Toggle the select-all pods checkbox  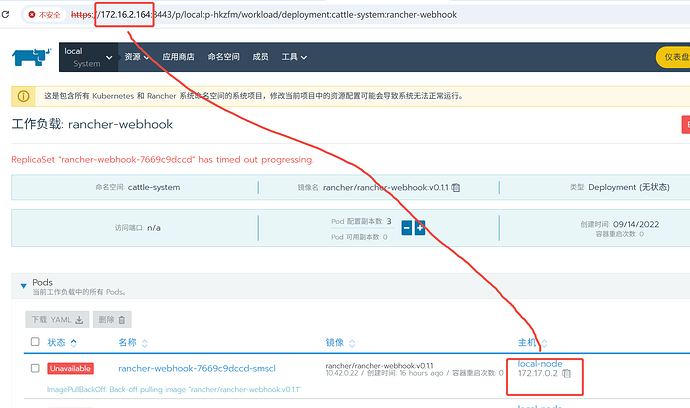pos(35,343)
